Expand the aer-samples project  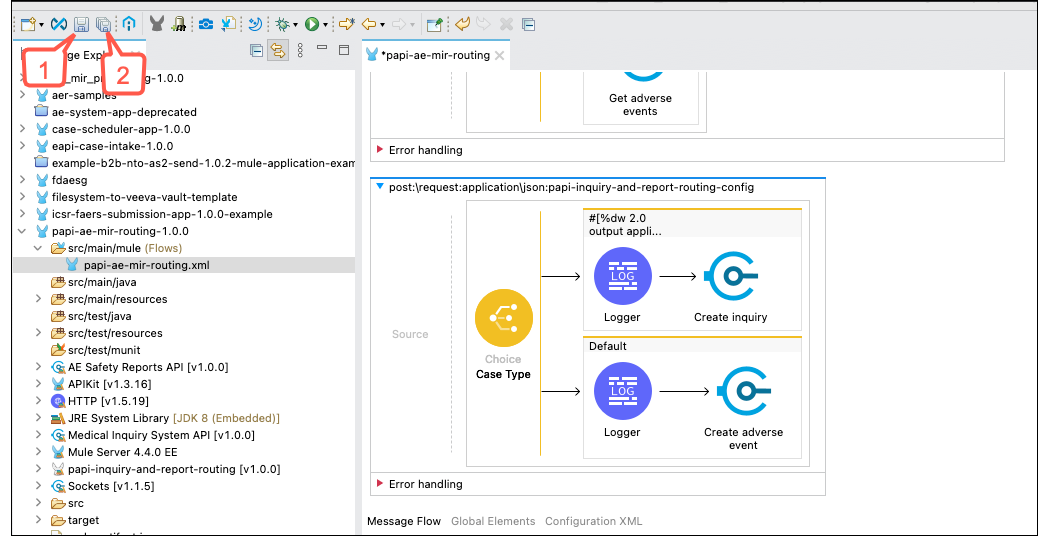coord(23,95)
